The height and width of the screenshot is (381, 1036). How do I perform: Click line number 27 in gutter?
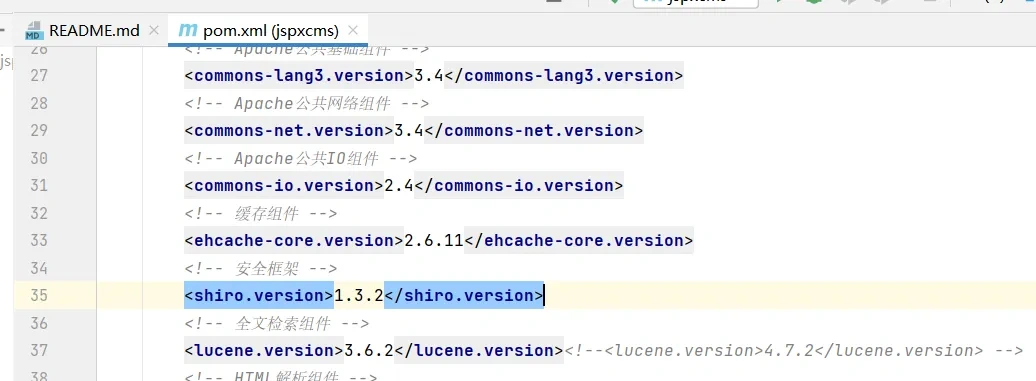(39, 75)
